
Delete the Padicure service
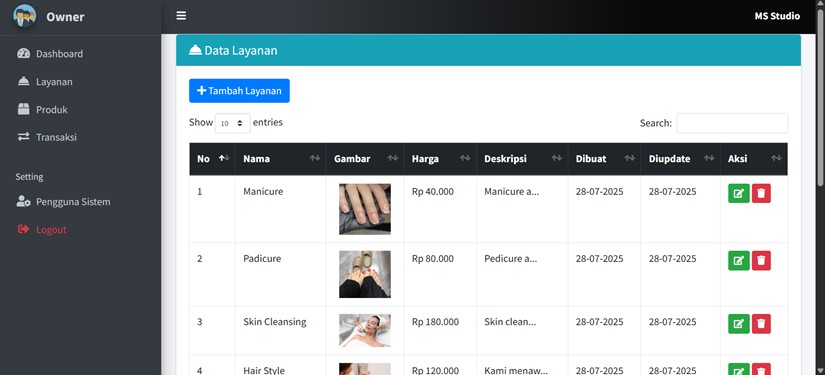point(761,260)
